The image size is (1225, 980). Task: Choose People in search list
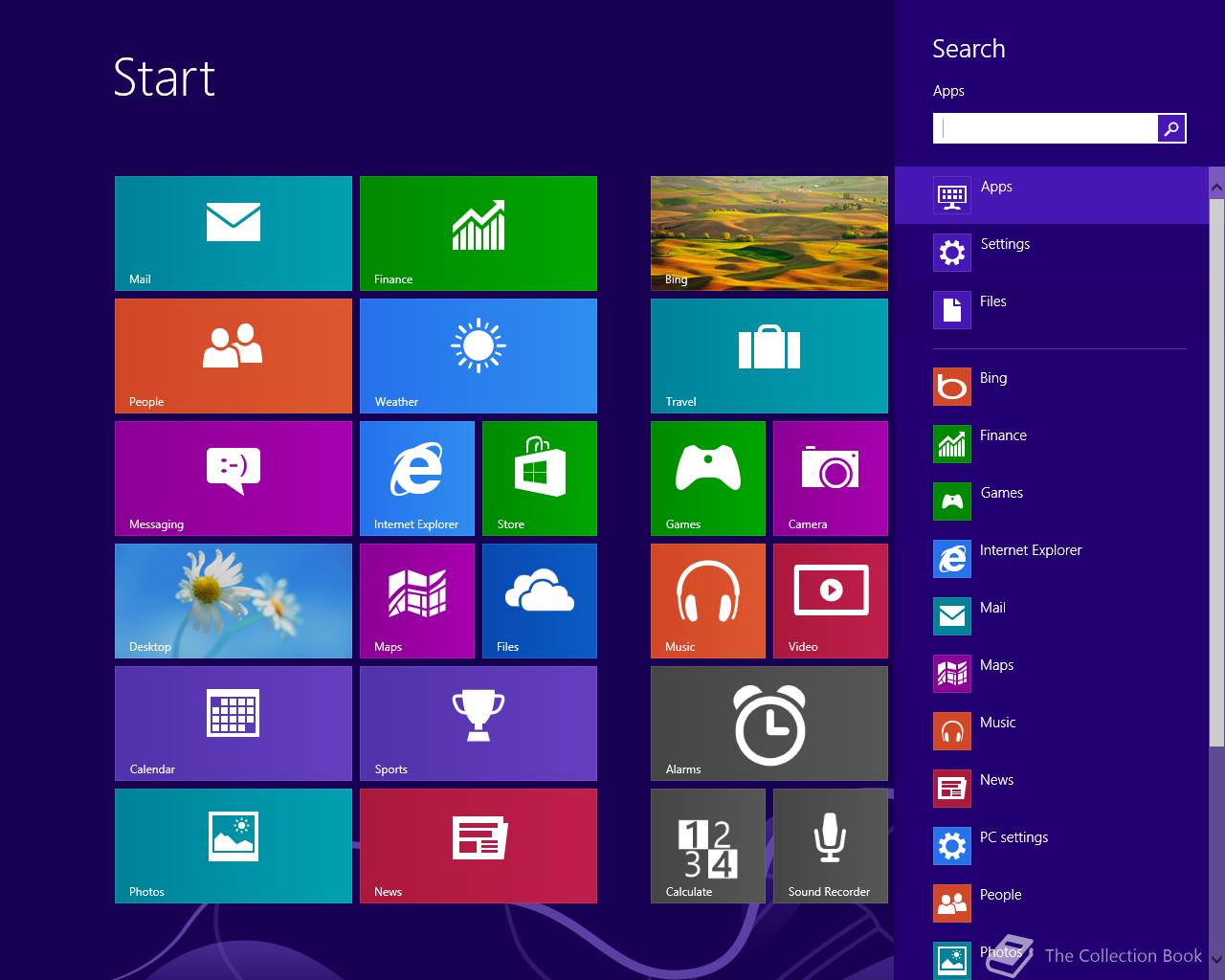click(1052, 903)
